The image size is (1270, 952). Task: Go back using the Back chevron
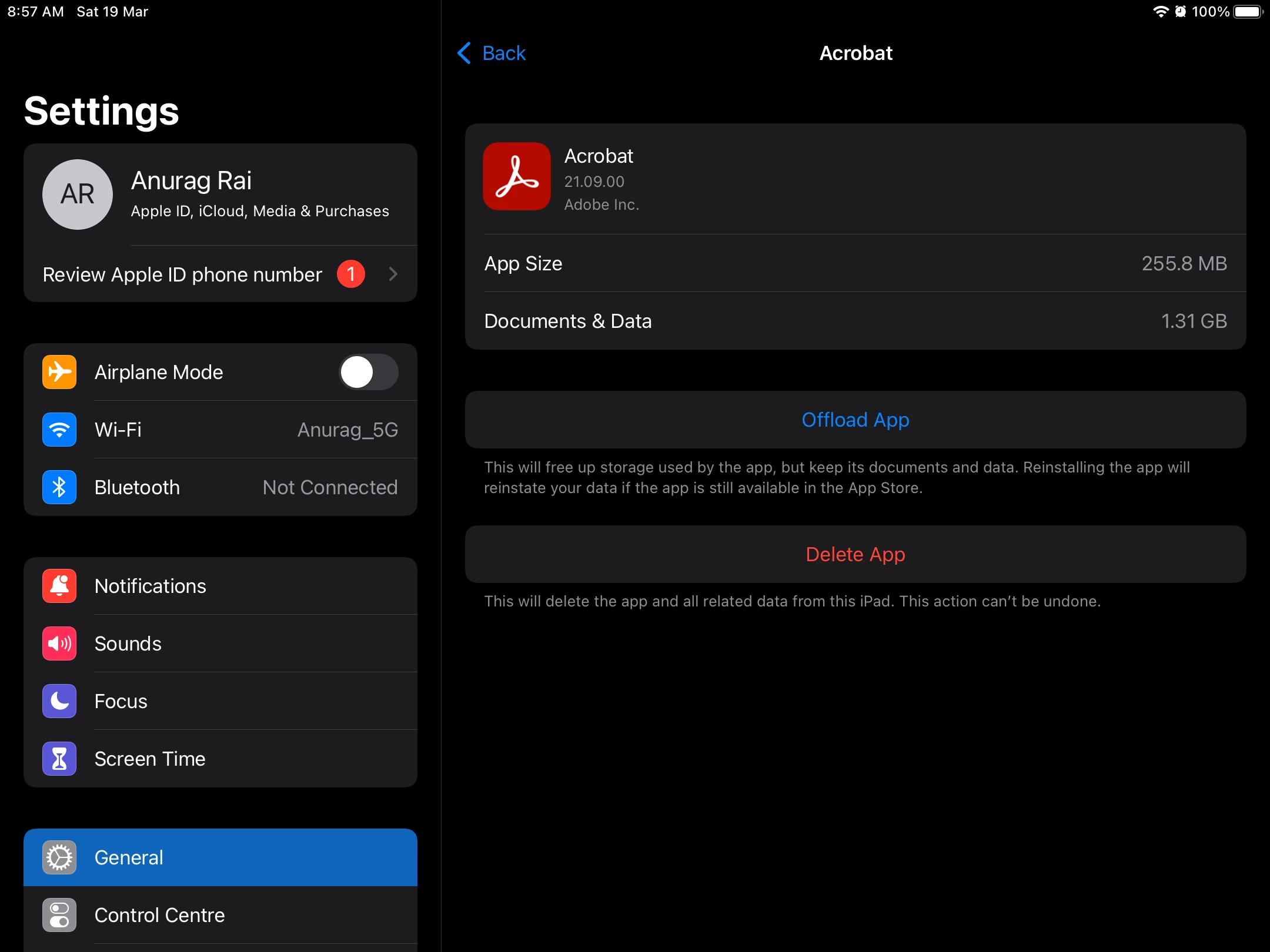(464, 53)
